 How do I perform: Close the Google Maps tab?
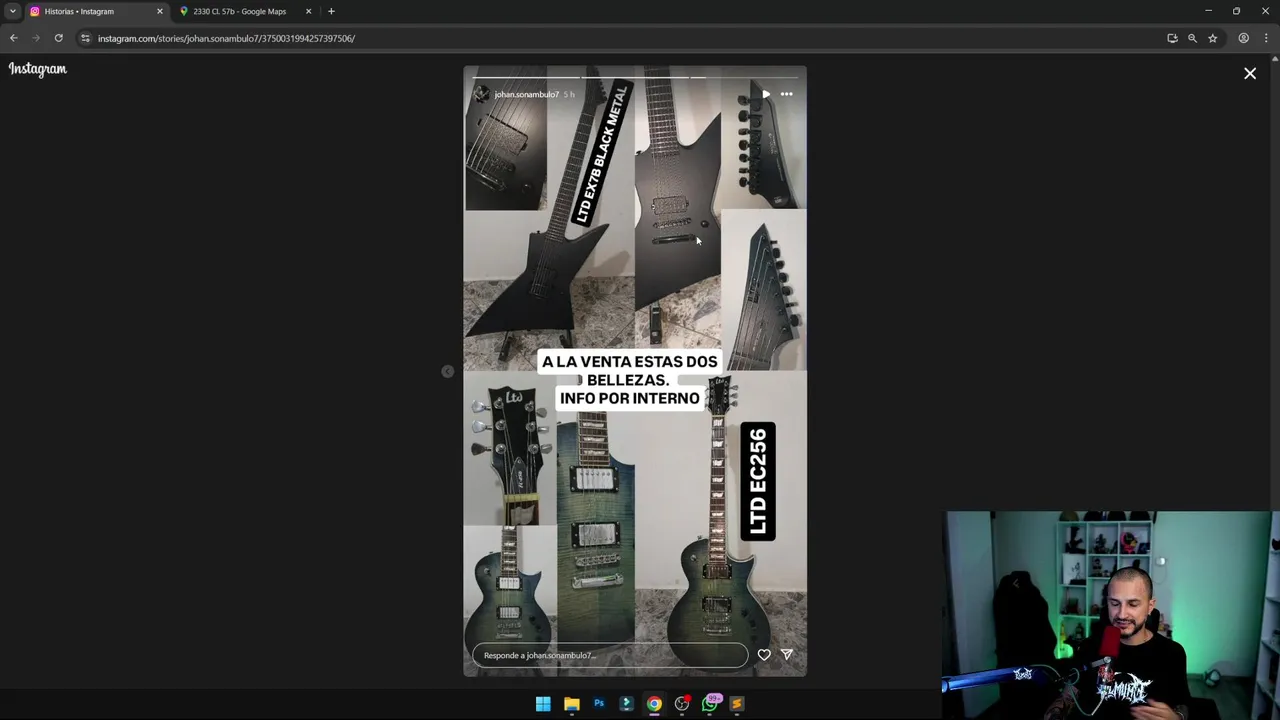coord(308,11)
